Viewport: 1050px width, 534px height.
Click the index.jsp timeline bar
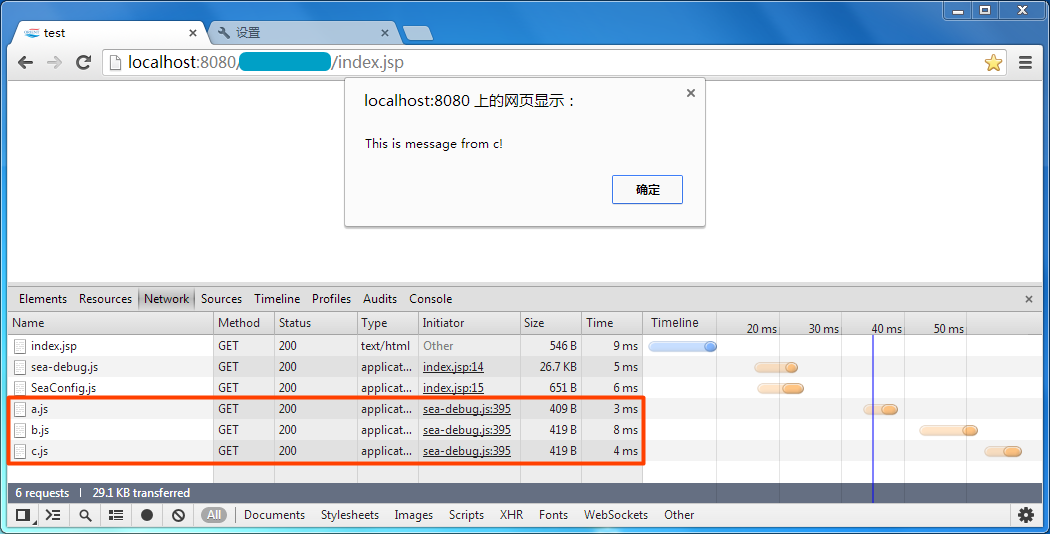(x=682, y=346)
